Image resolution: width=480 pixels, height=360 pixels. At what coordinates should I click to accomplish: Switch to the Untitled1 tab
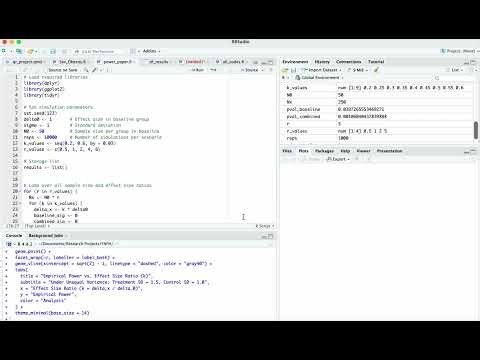pyautogui.click(x=194, y=62)
